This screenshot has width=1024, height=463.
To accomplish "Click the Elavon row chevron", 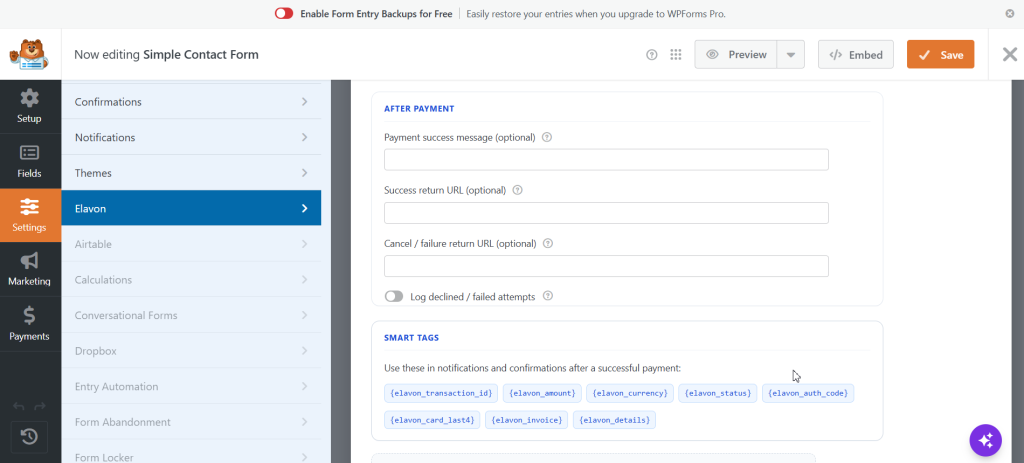I will point(304,208).
